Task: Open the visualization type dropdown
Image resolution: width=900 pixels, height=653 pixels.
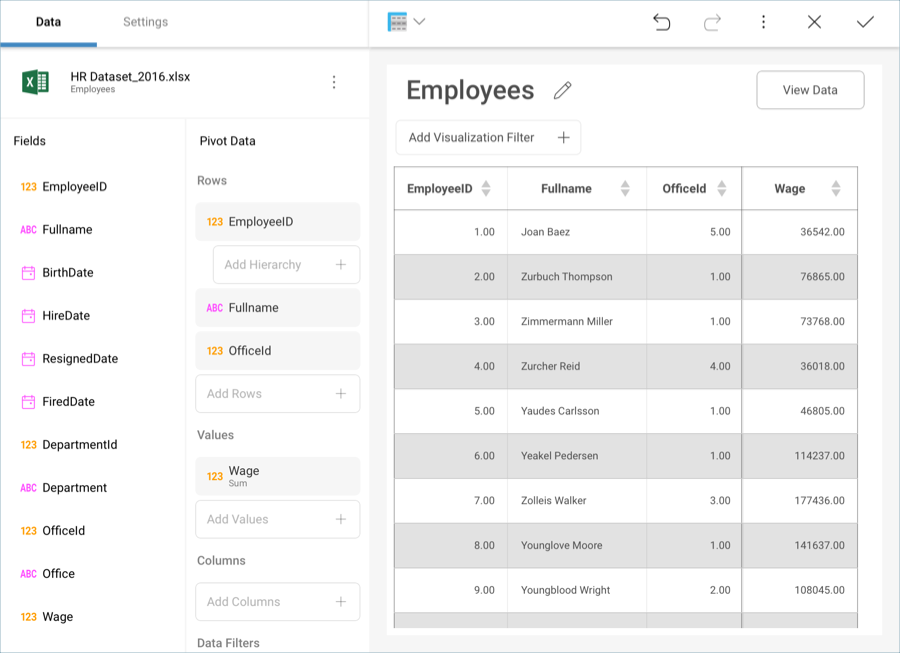Action: pyautogui.click(x=407, y=22)
